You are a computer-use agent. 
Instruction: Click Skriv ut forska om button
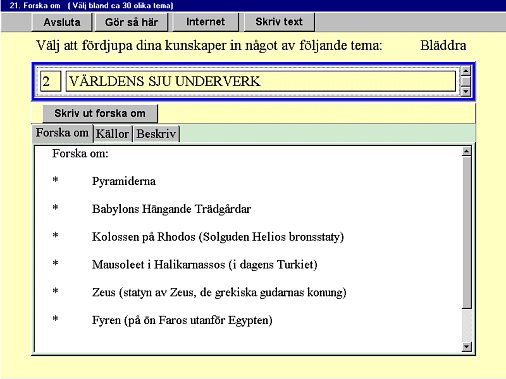pos(100,113)
